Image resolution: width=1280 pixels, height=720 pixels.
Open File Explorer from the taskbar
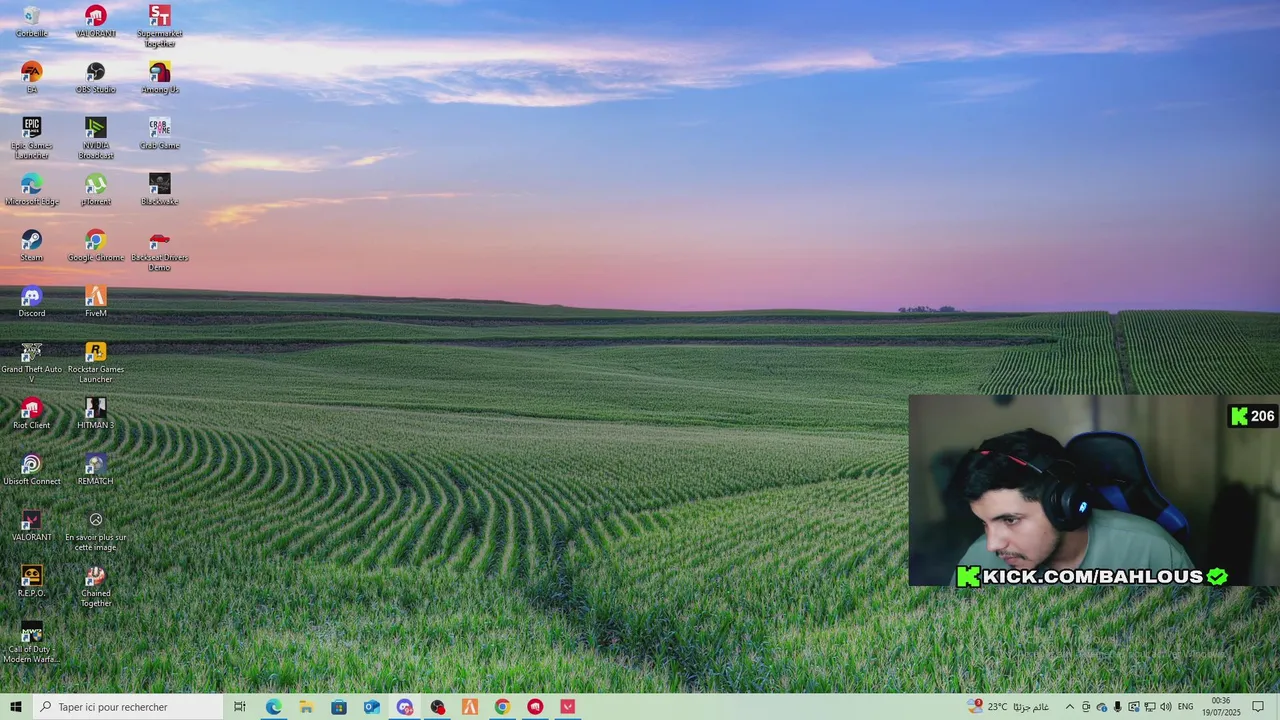pyautogui.click(x=306, y=707)
